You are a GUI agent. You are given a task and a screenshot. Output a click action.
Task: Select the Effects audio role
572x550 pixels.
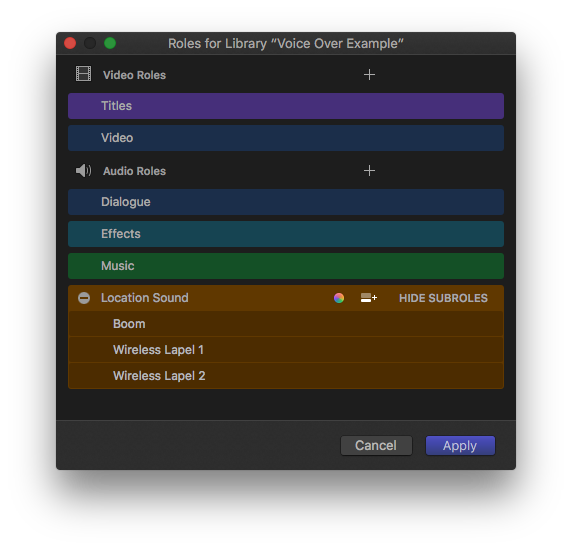click(286, 234)
